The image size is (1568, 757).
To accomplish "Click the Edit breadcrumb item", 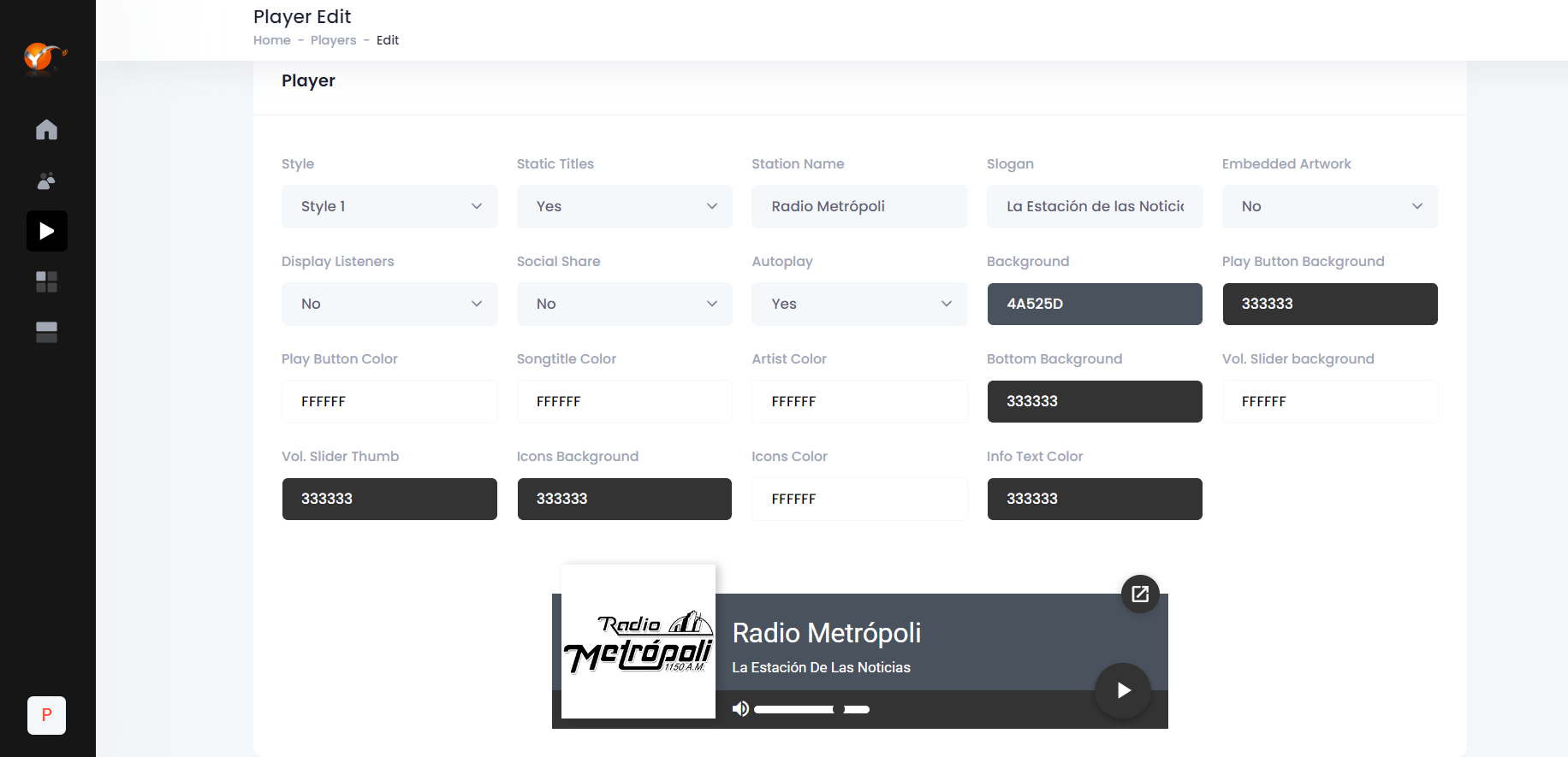I will coord(388,40).
